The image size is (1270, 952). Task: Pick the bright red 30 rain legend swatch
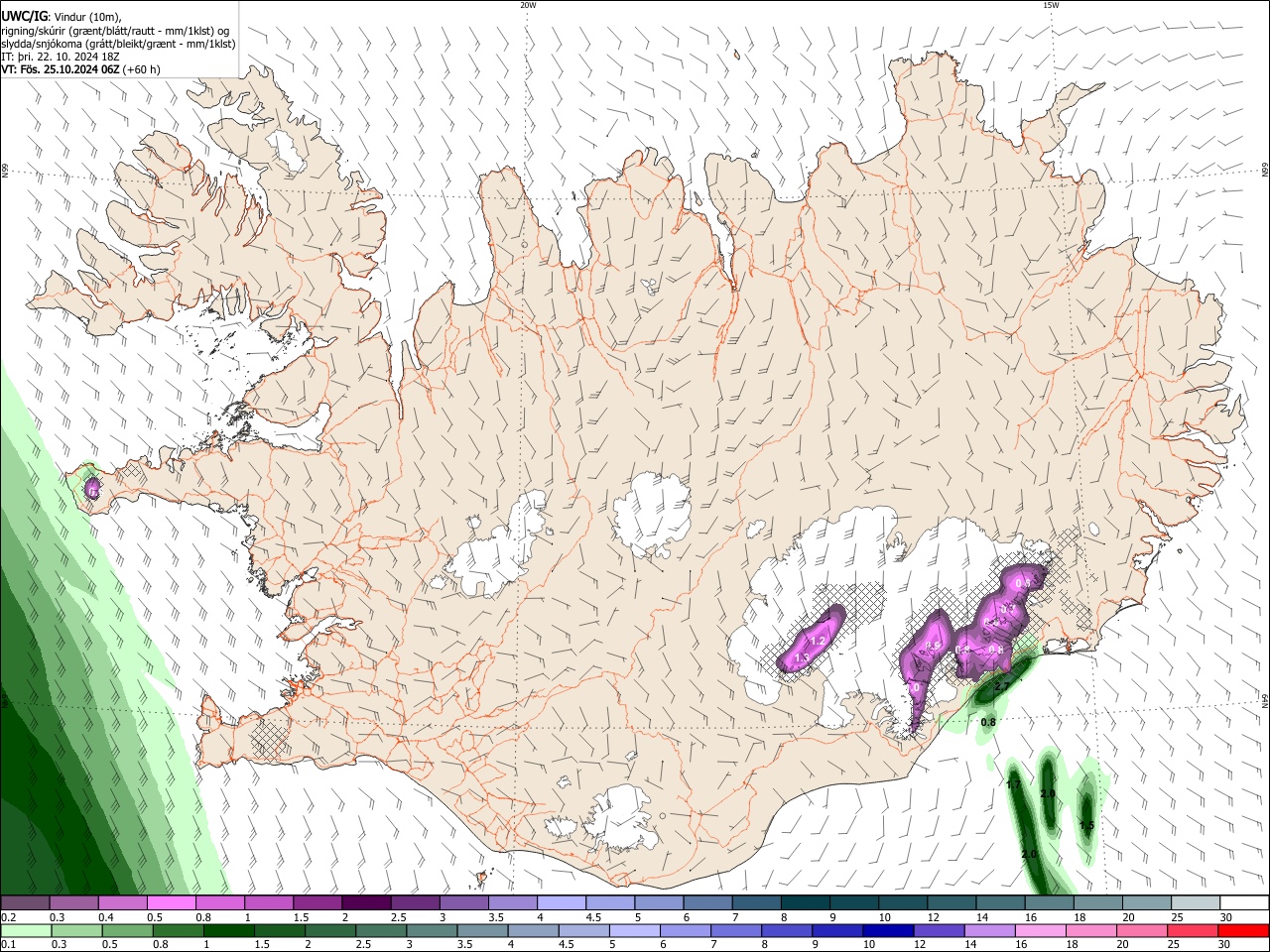(1243, 931)
